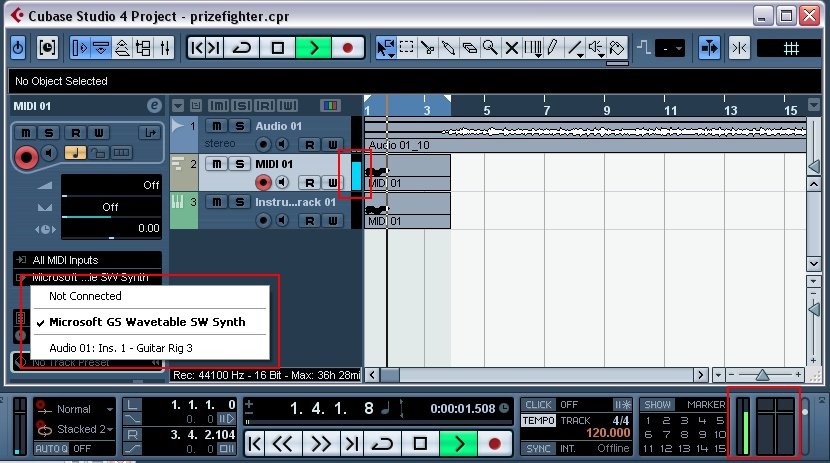Open the Pool window
830x463 pixels.
[x=143, y=48]
